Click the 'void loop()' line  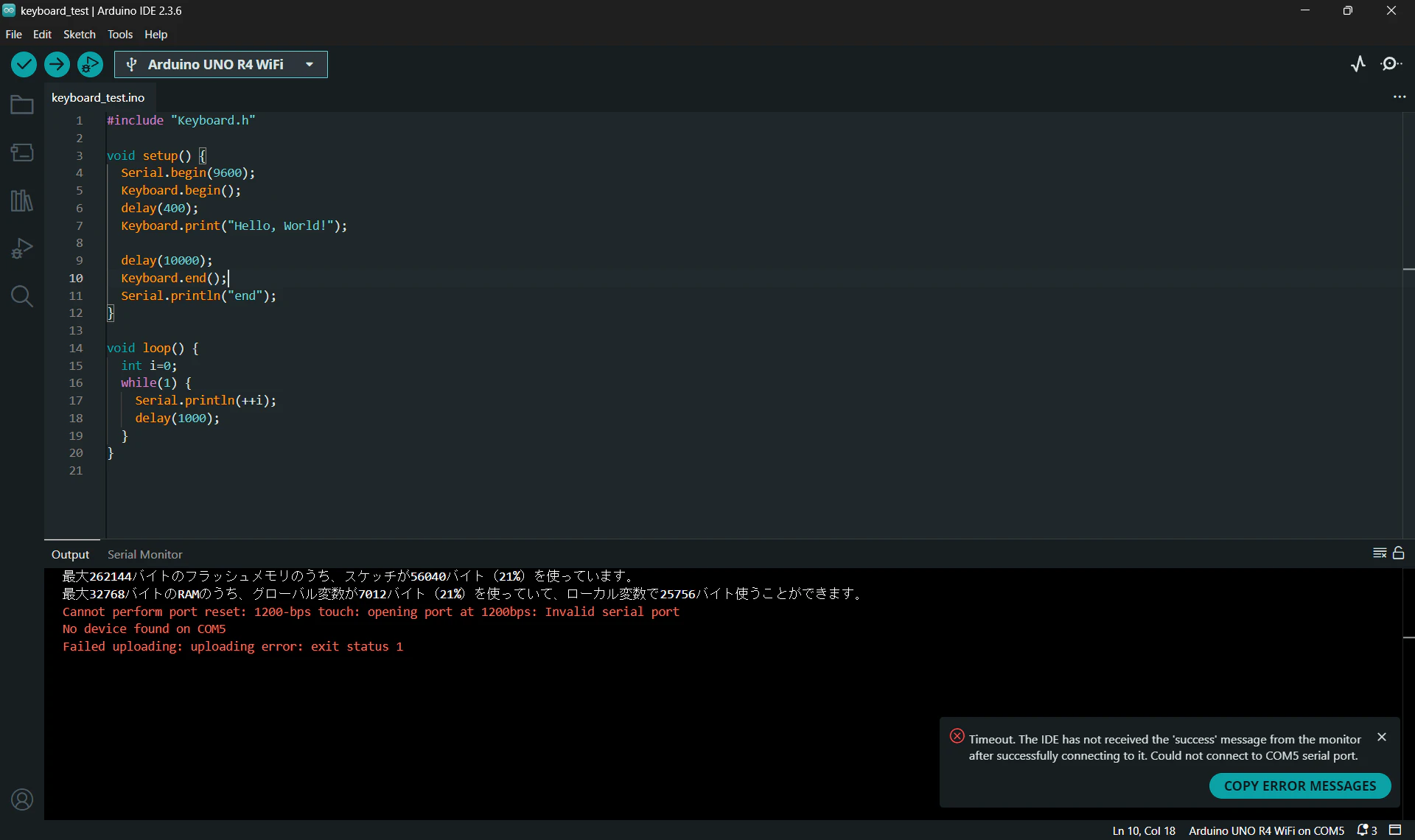coord(153,348)
